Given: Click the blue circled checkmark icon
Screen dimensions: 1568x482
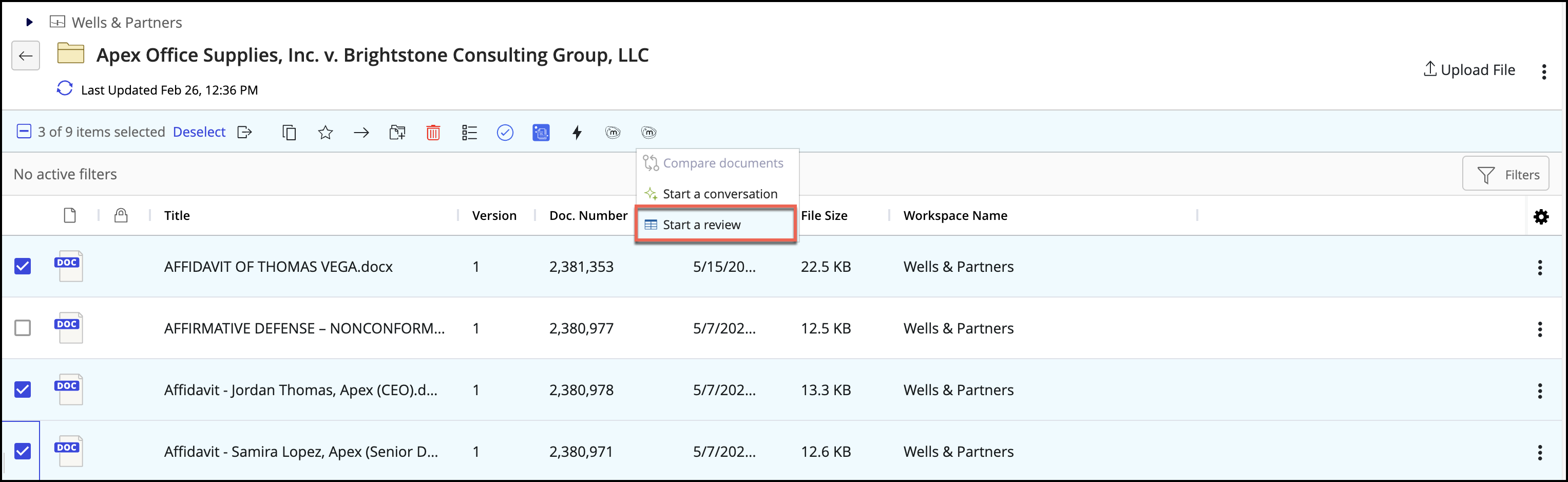Looking at the screenshot, I should click(505, 132).
